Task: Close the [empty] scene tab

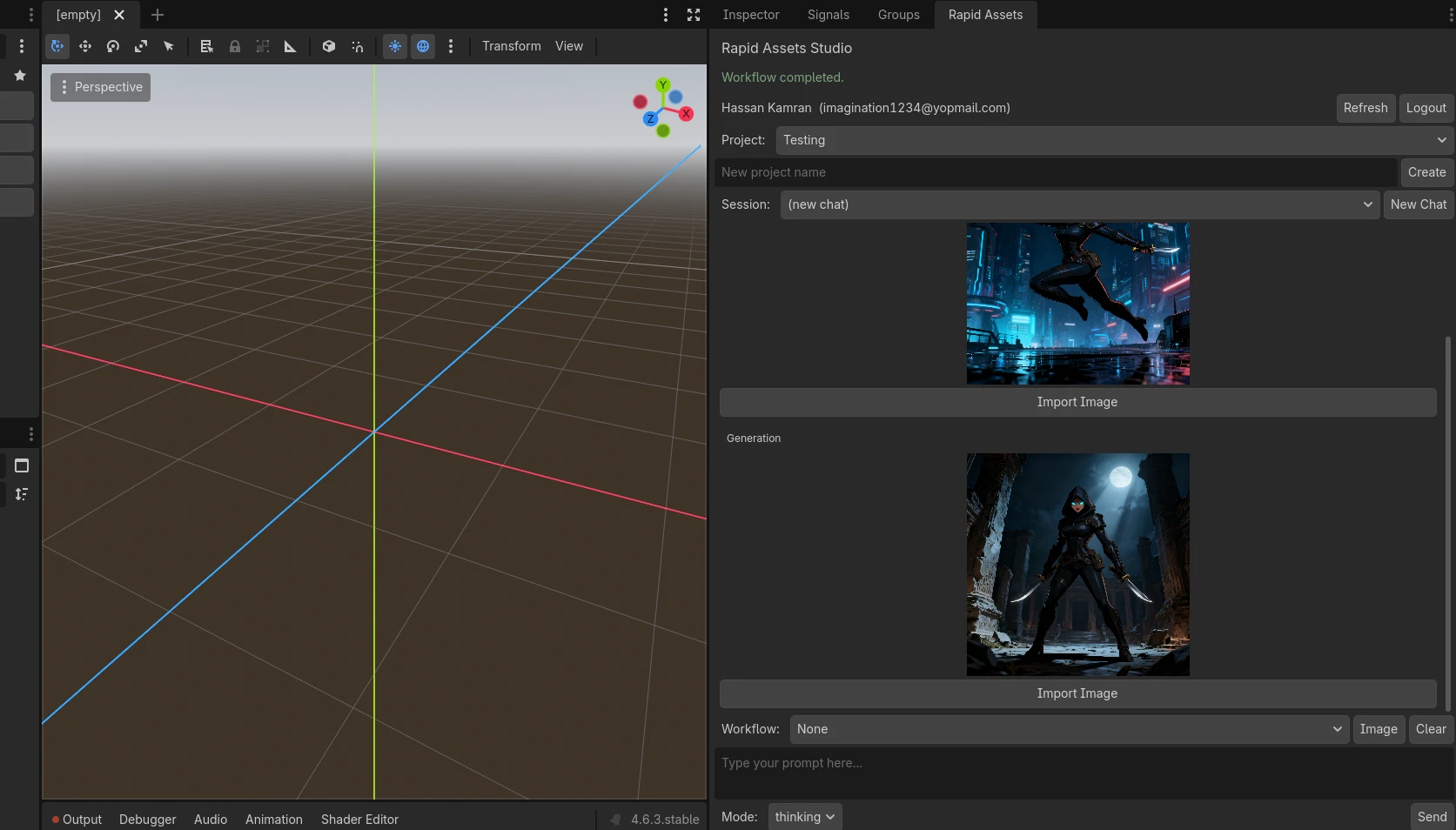Action: pos(119,15)
